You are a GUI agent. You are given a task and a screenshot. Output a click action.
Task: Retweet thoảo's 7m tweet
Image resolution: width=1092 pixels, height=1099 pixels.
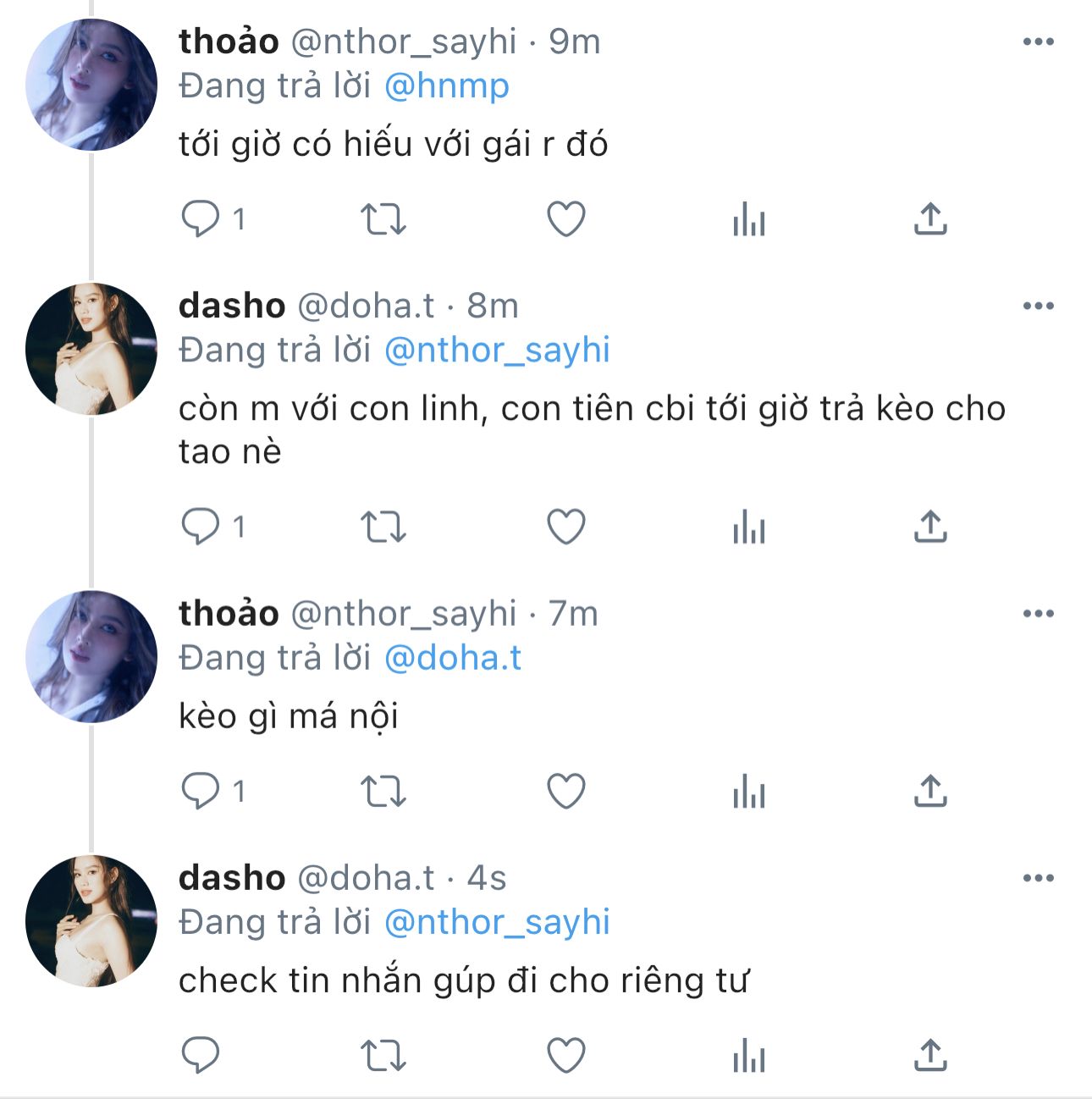tap(383, 792)
